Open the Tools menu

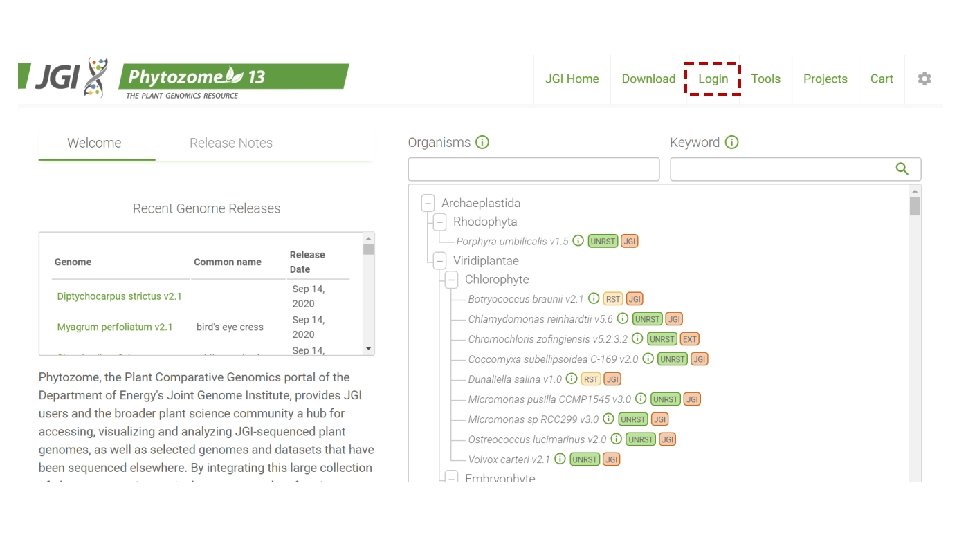(x=765, y=78)
